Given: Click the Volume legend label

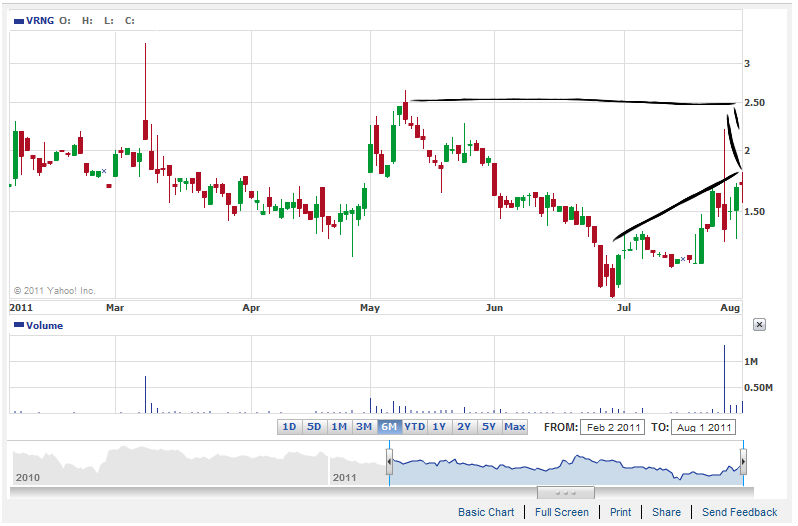Looking at the screenshot, I should (x=44, y=326).
